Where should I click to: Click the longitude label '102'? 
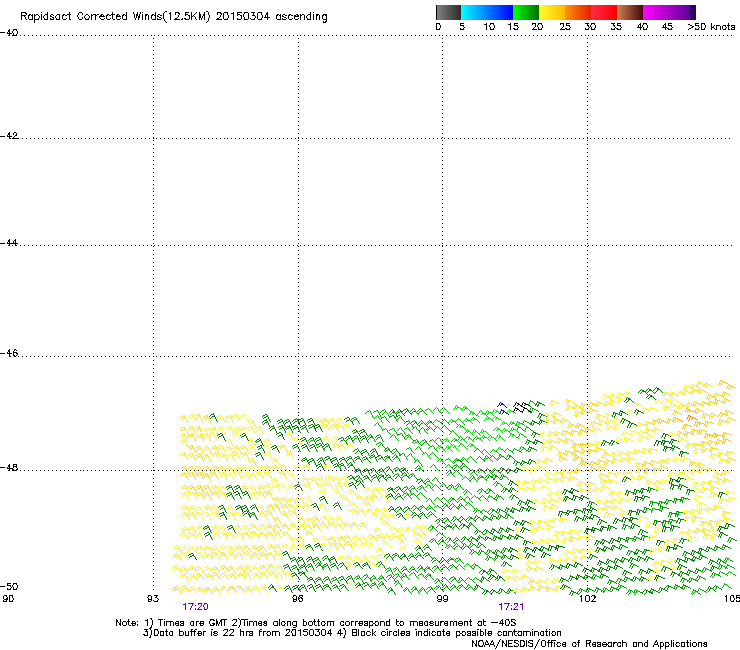point(587,599)
